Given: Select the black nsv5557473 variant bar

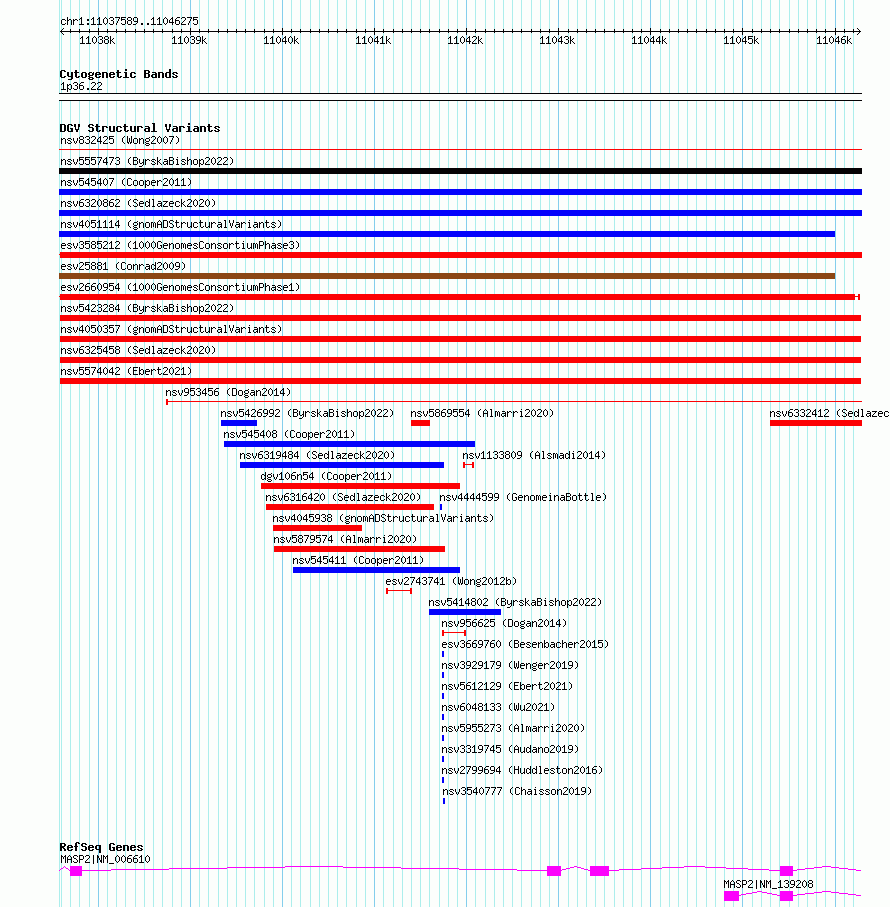Looking at the screenshot, I should coord(460,171).
